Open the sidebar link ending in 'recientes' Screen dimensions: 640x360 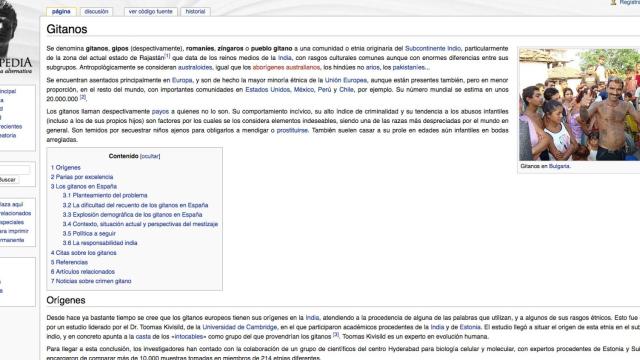(x=11, y=127)
